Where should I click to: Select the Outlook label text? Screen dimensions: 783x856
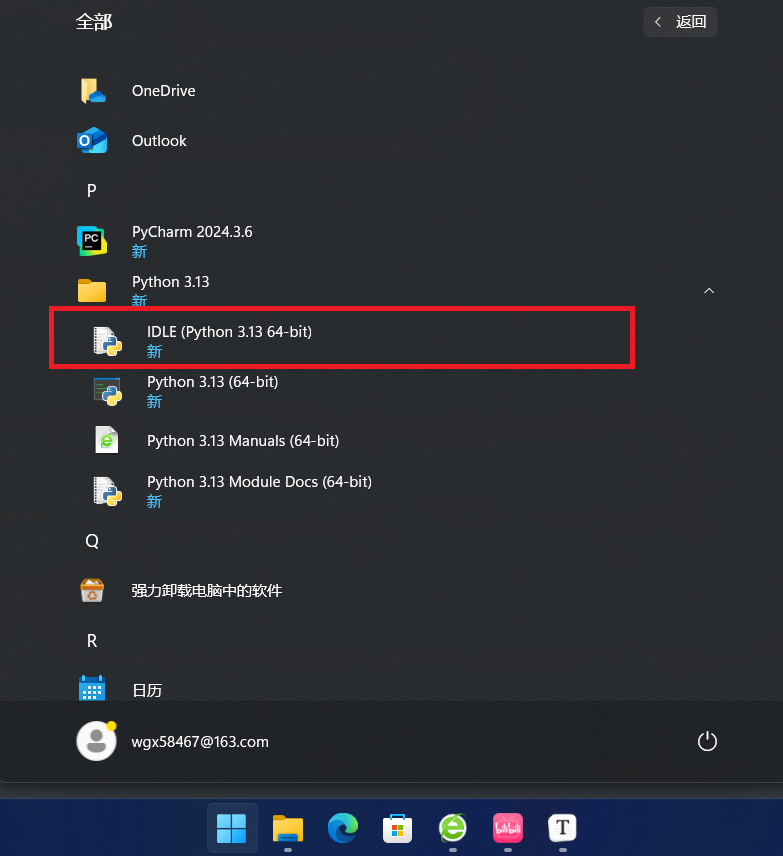click(x=159, y=141)
